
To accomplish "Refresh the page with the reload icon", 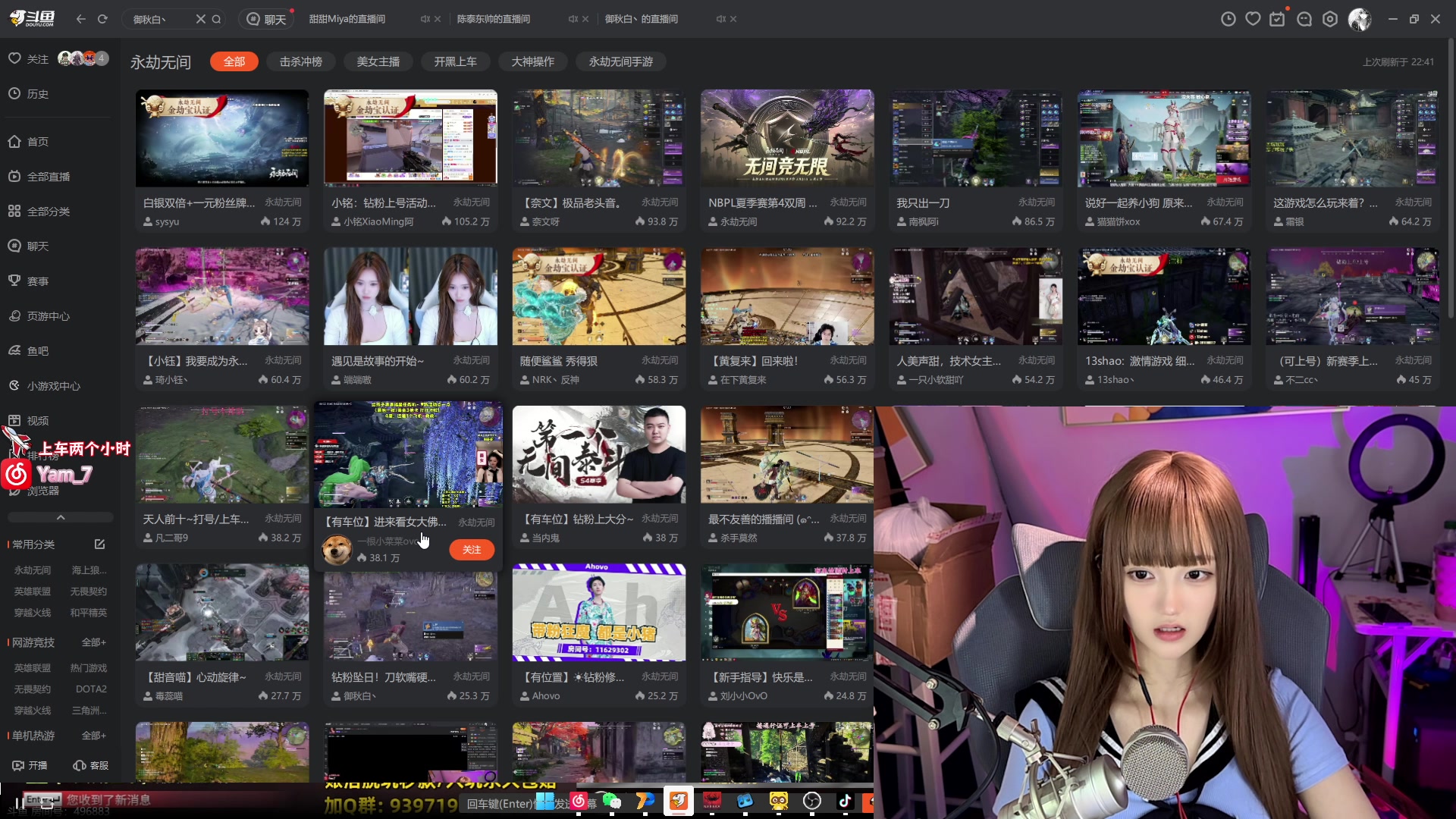I will [102, 19].
